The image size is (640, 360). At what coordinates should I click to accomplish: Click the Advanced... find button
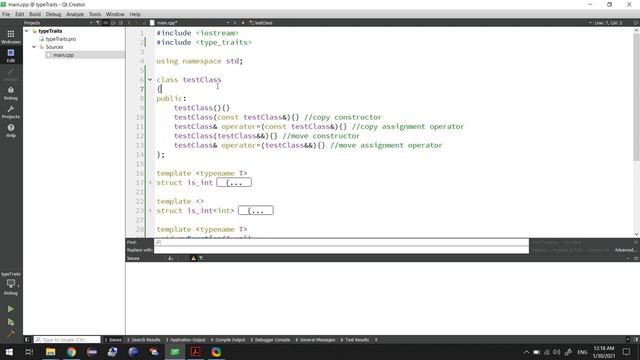point(625,250)
